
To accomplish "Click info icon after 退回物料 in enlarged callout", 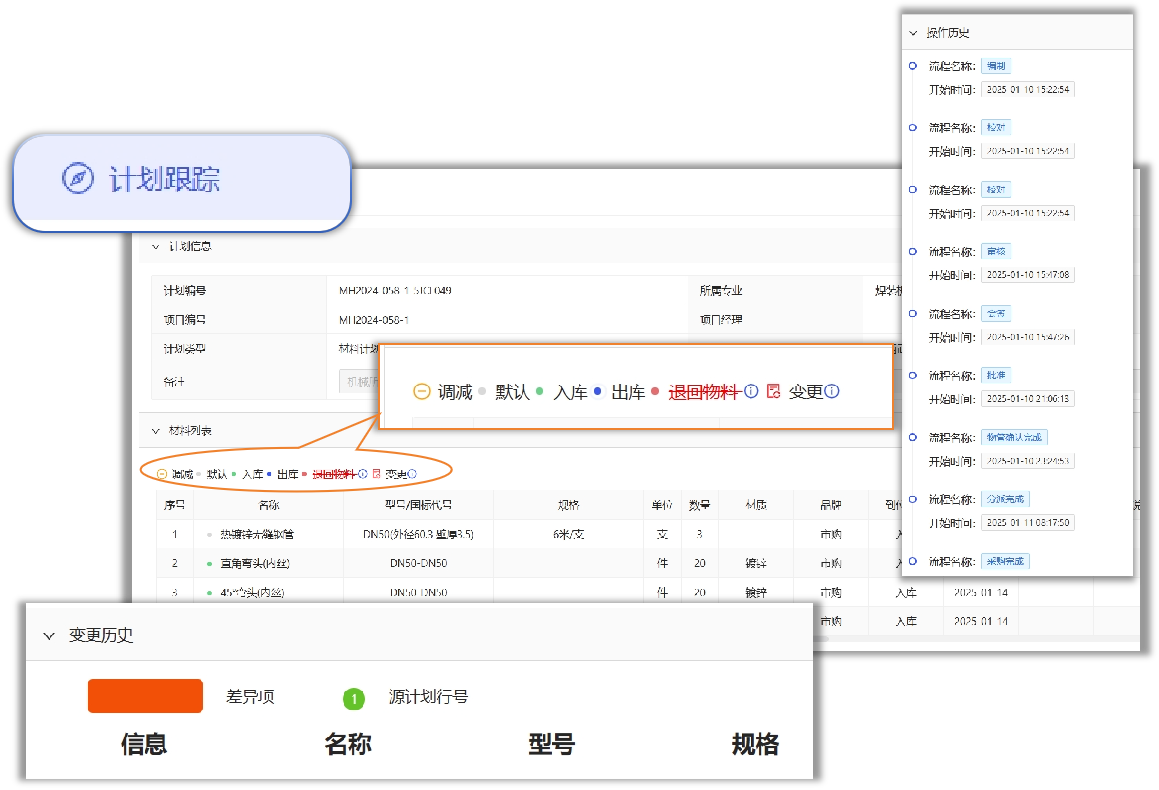I will point(750,392).
